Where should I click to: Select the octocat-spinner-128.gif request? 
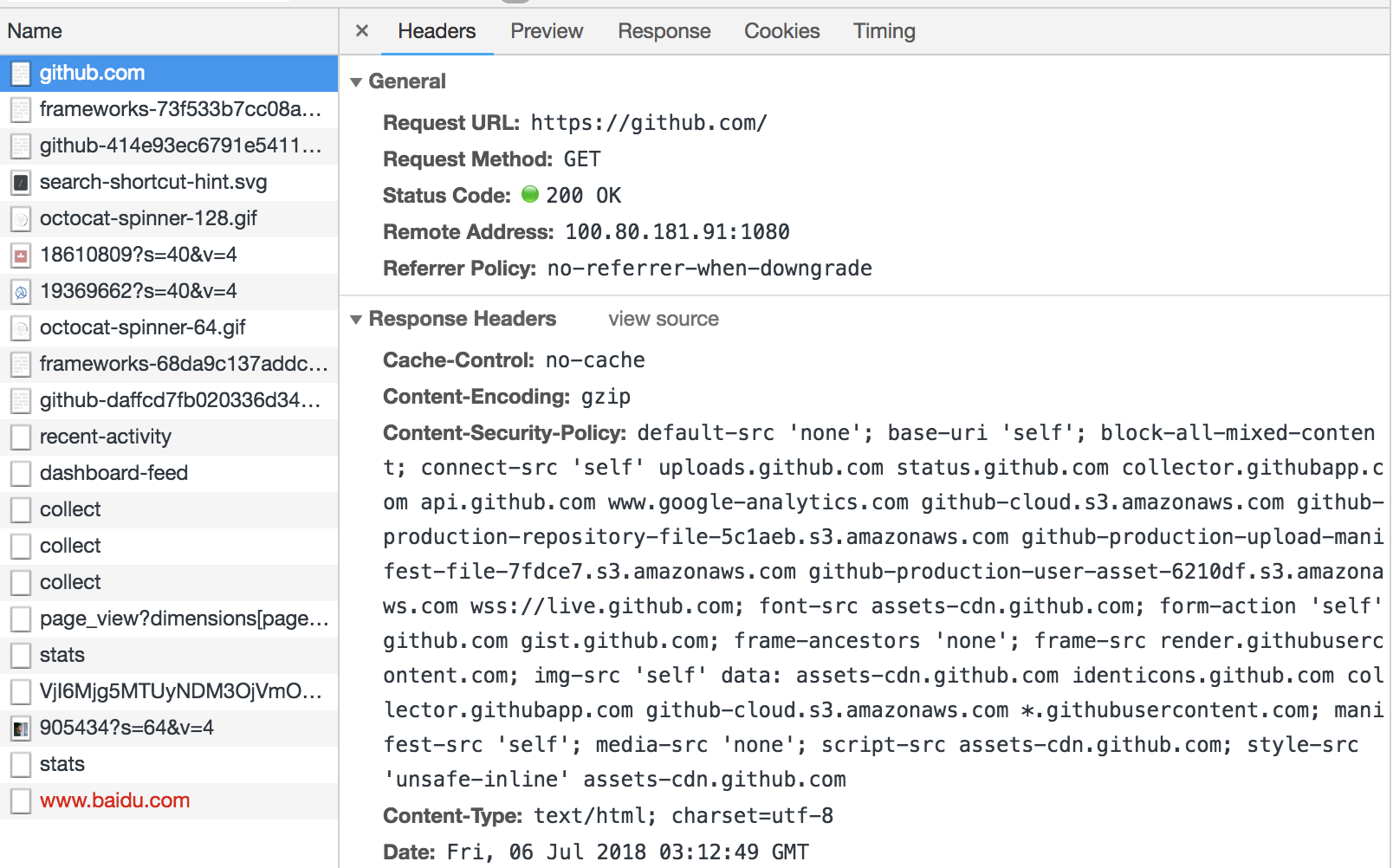coord(169,219)
